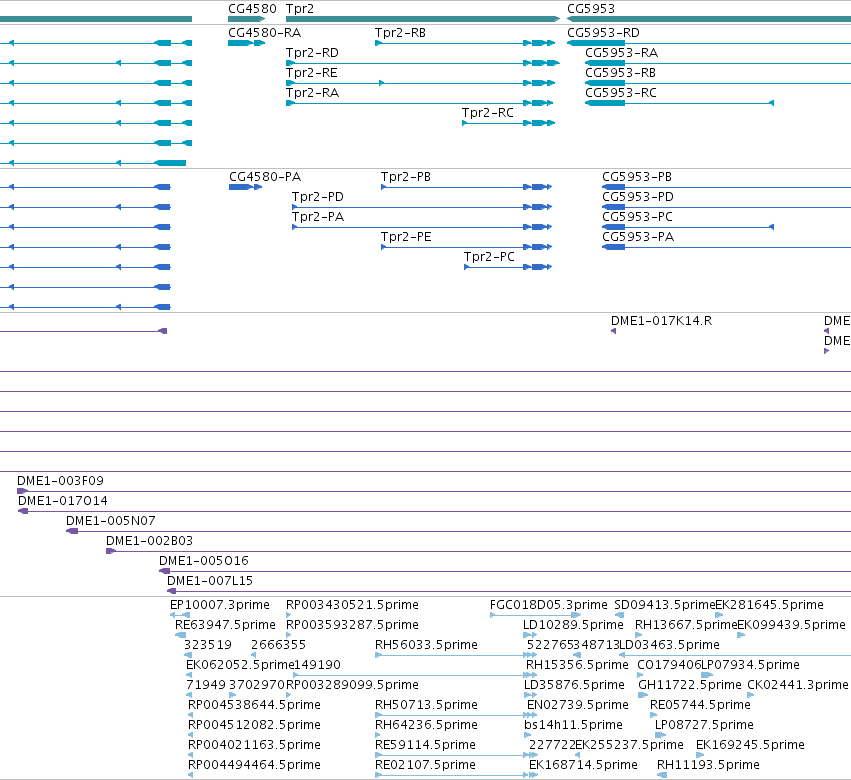Select the CG4580 gene arrow bar

pos(246,19)
